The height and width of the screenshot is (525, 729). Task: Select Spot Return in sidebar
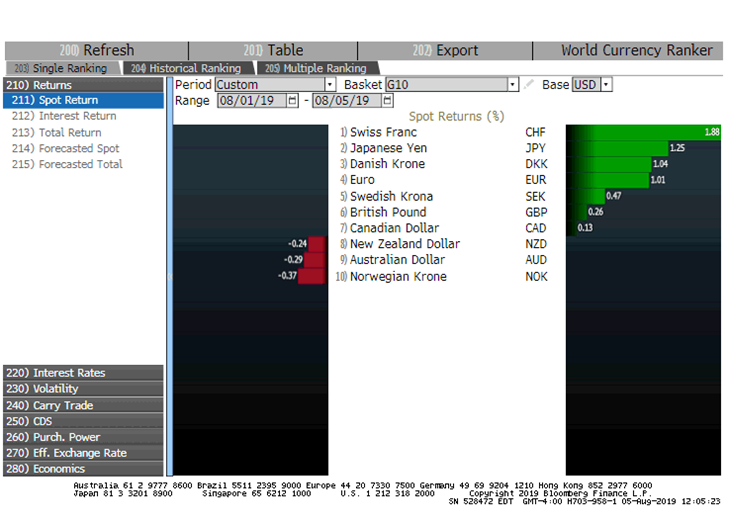(x=82, y=101)
